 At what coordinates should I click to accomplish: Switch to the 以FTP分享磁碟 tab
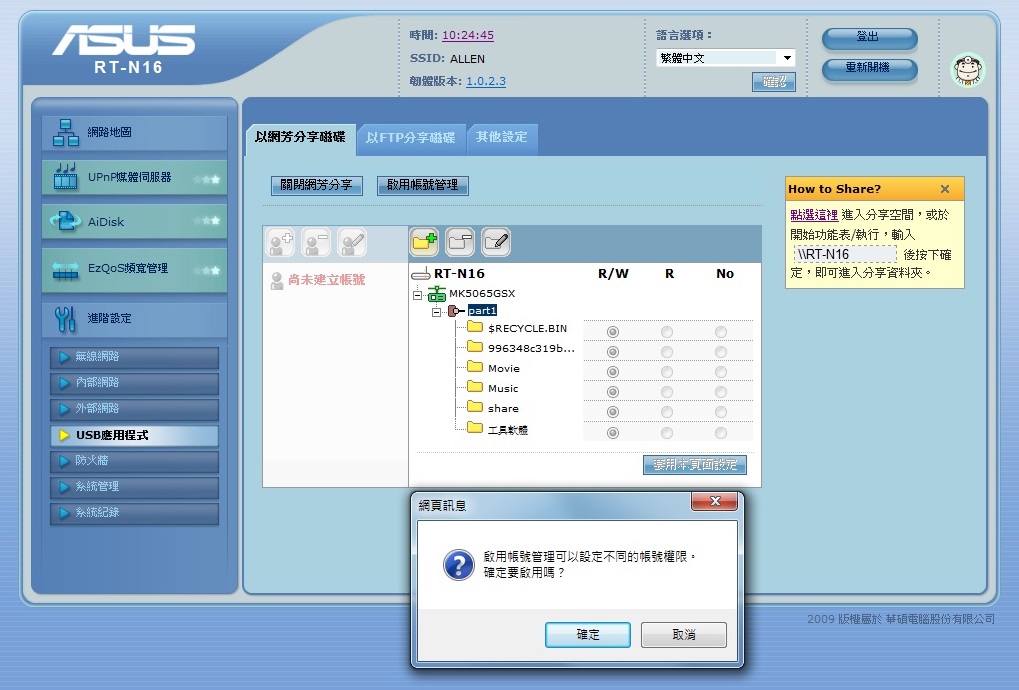[411, 139]
